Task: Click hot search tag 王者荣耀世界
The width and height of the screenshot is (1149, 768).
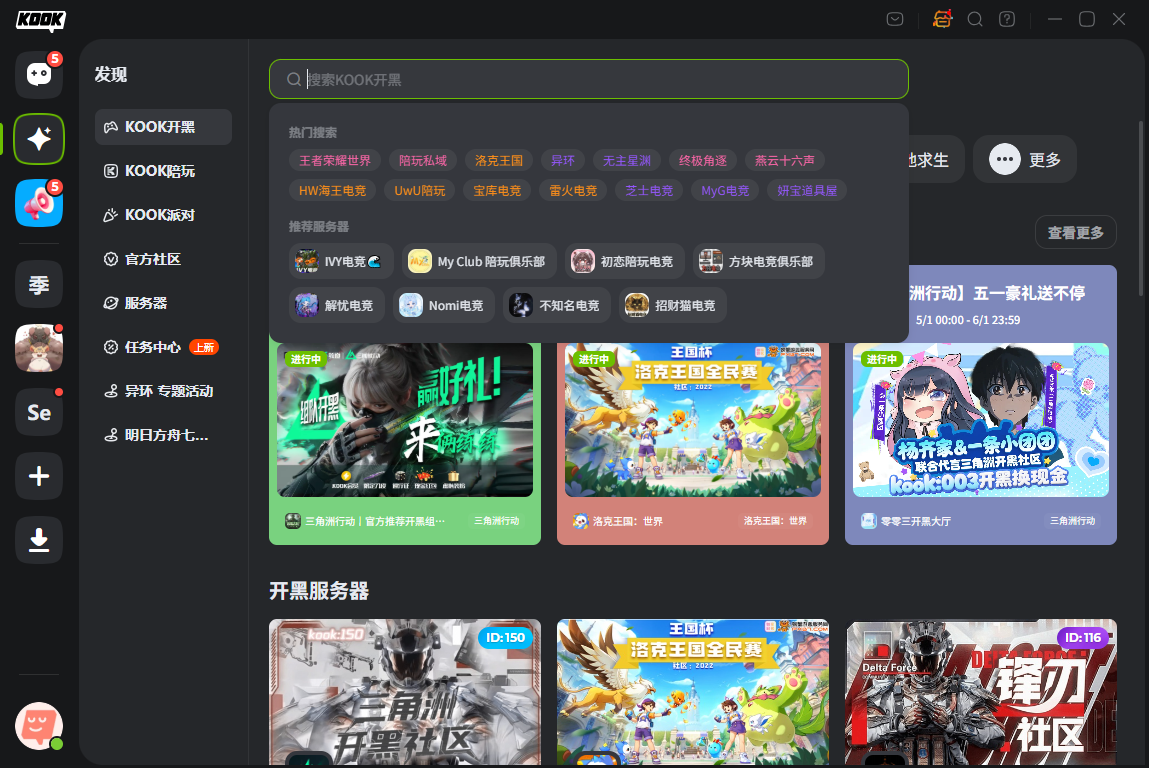Action: (x=335, y=160)
